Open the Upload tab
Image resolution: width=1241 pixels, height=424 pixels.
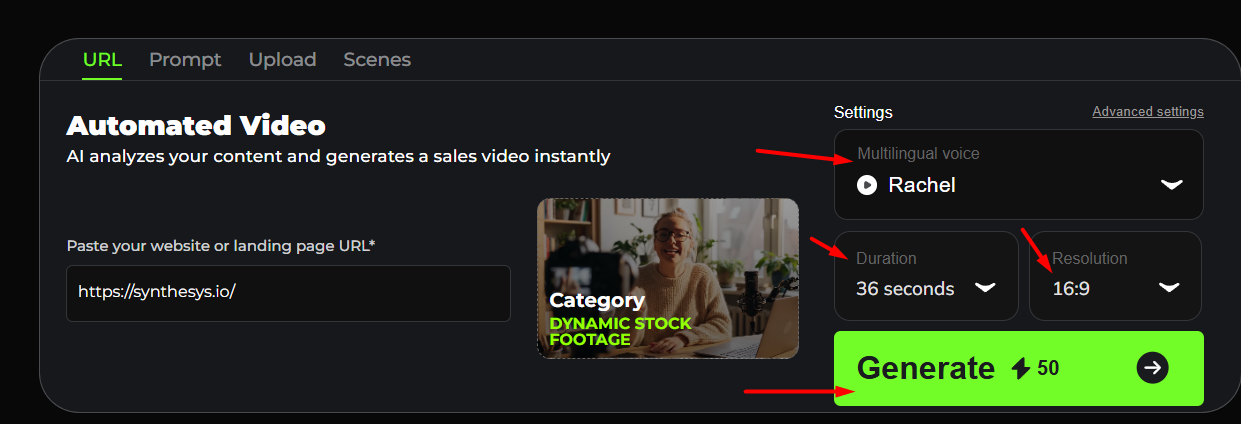(x=282, y=60)
